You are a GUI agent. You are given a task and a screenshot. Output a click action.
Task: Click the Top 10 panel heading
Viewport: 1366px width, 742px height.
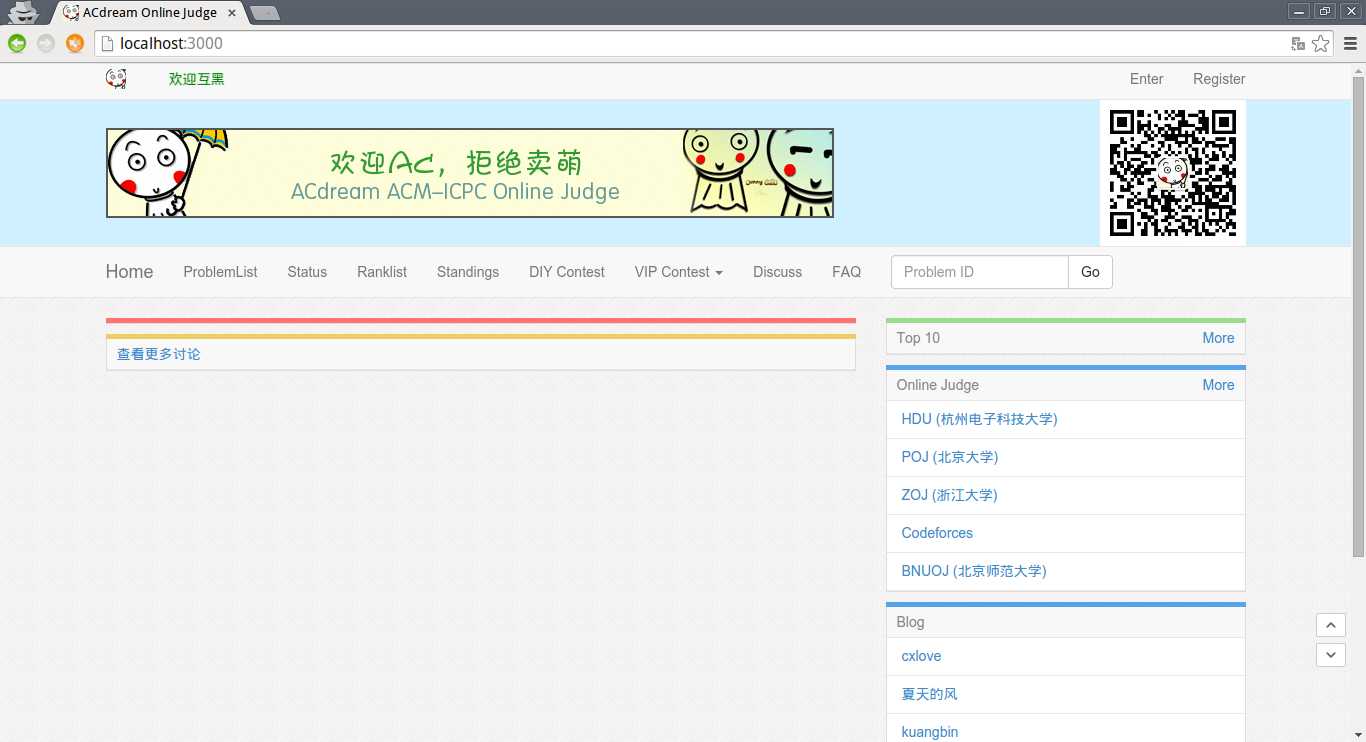click(x=918, y=338)
